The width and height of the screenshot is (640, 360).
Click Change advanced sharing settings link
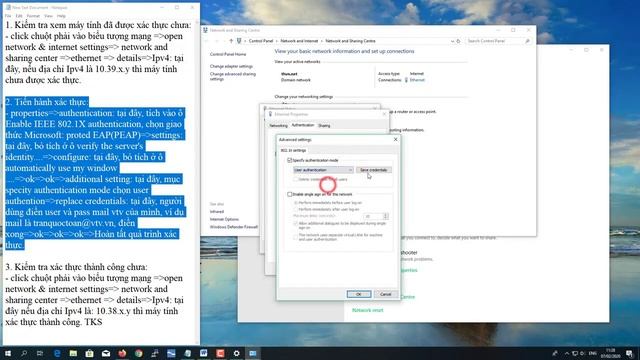(233, 76)
